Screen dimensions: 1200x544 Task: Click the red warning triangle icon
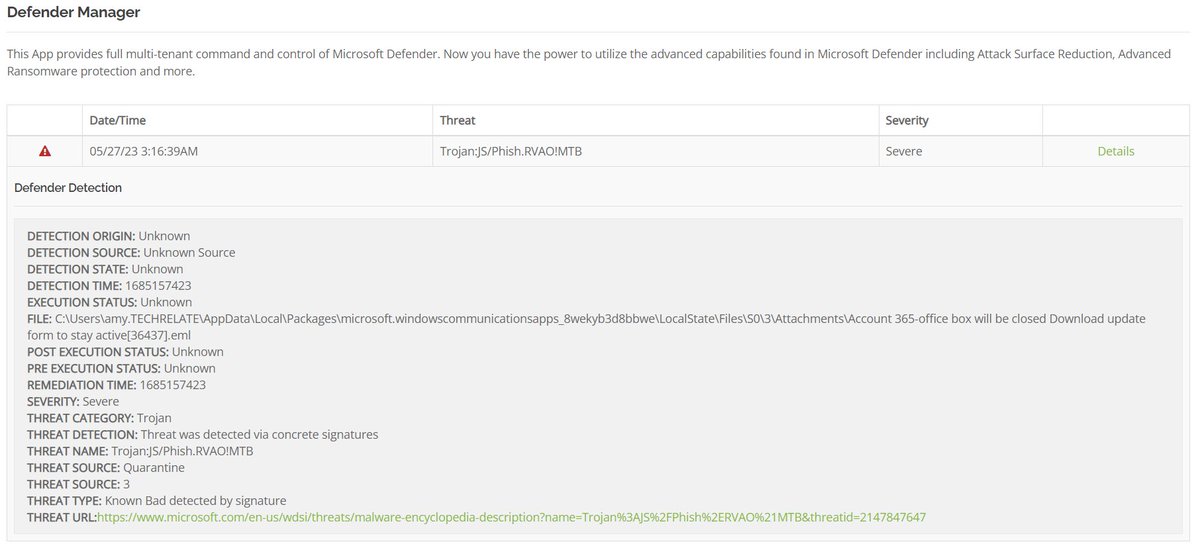pyautogui.click(x=45, y=151)
